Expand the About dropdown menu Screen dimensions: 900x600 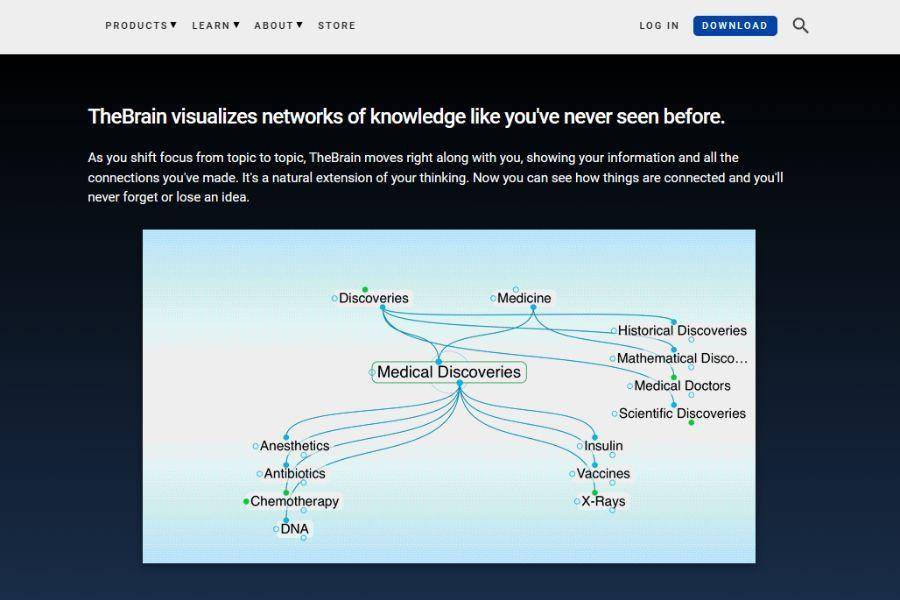pos(278,26)
